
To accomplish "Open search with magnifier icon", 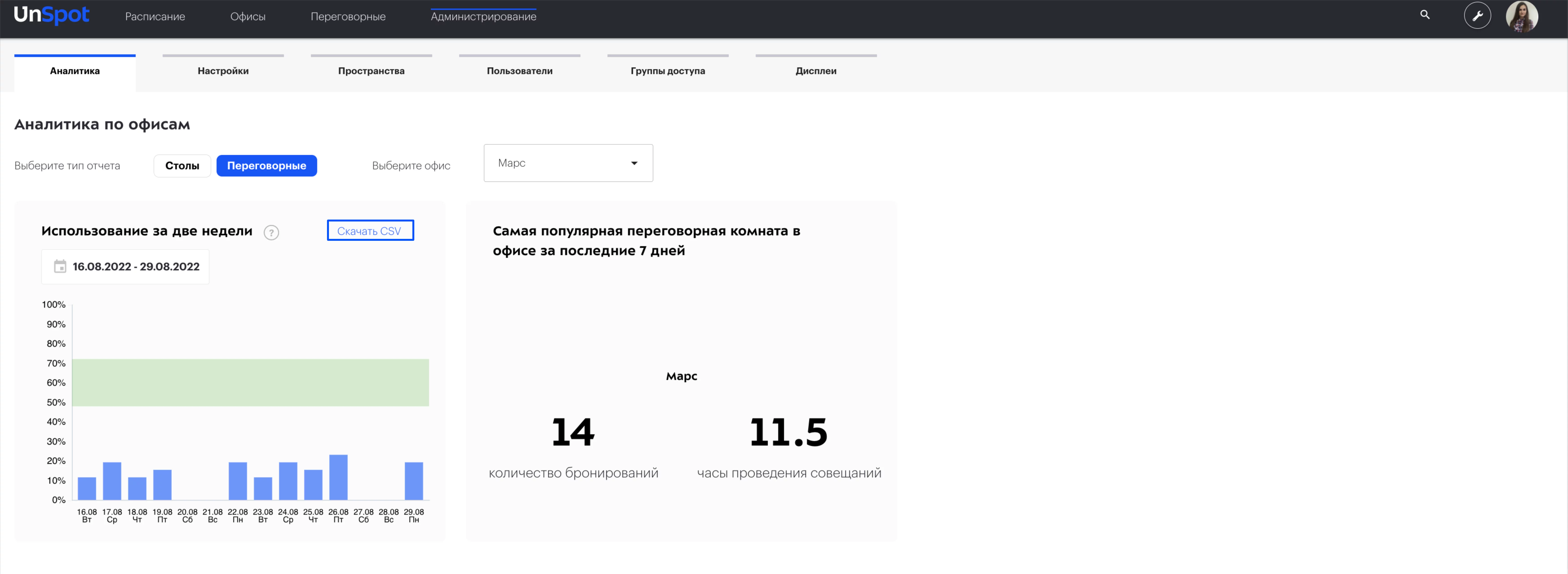I will click(x=1425, y=15).
